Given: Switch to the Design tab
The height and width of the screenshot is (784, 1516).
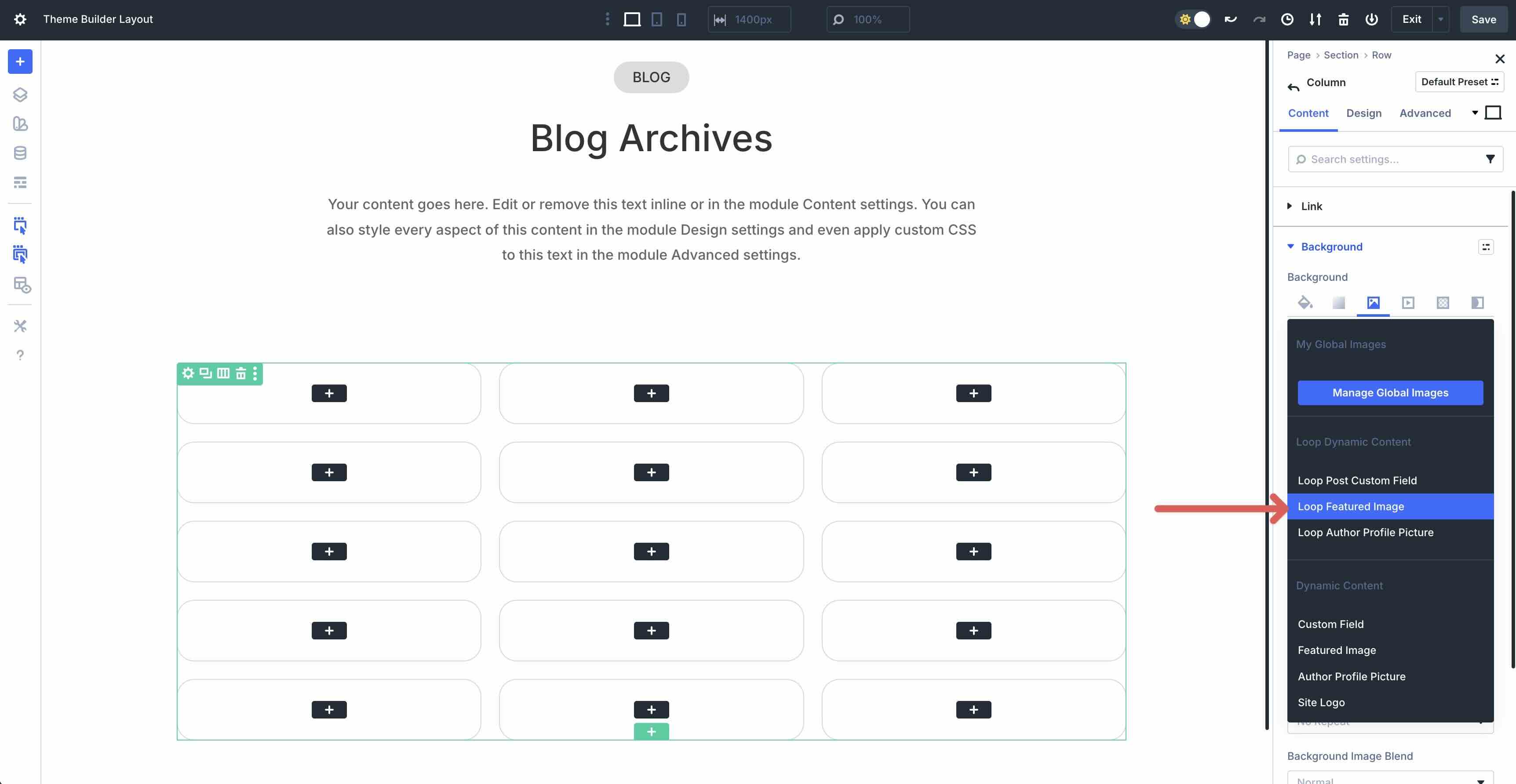Looking at the screenshot, I should (x=1364, y=113).
